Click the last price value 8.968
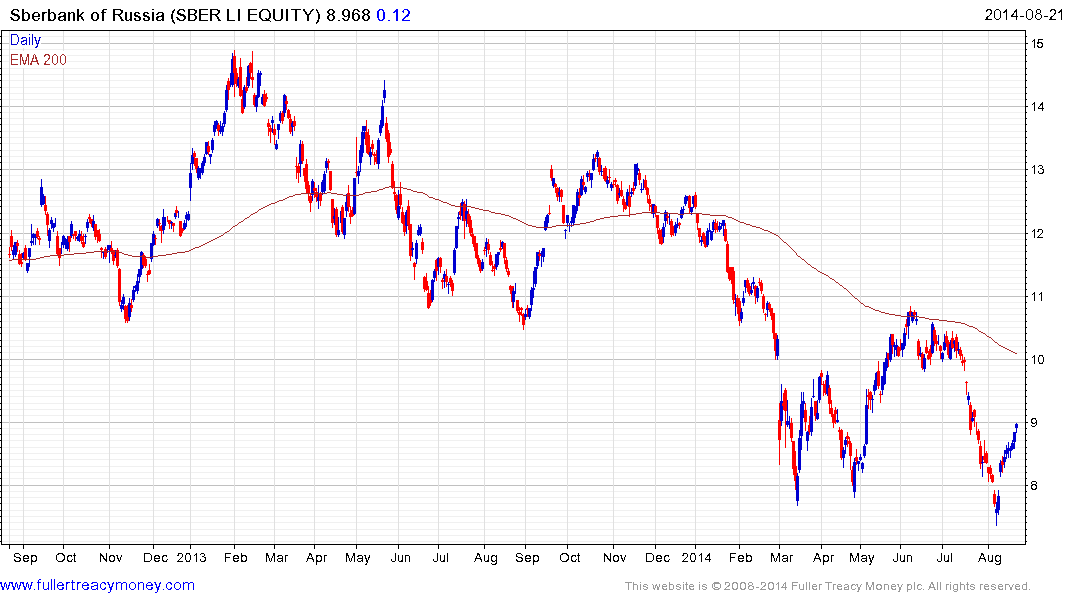Image resolution: width=1075 pixels, height=600 pixels. pyautogui.click(x=348, y=15)
